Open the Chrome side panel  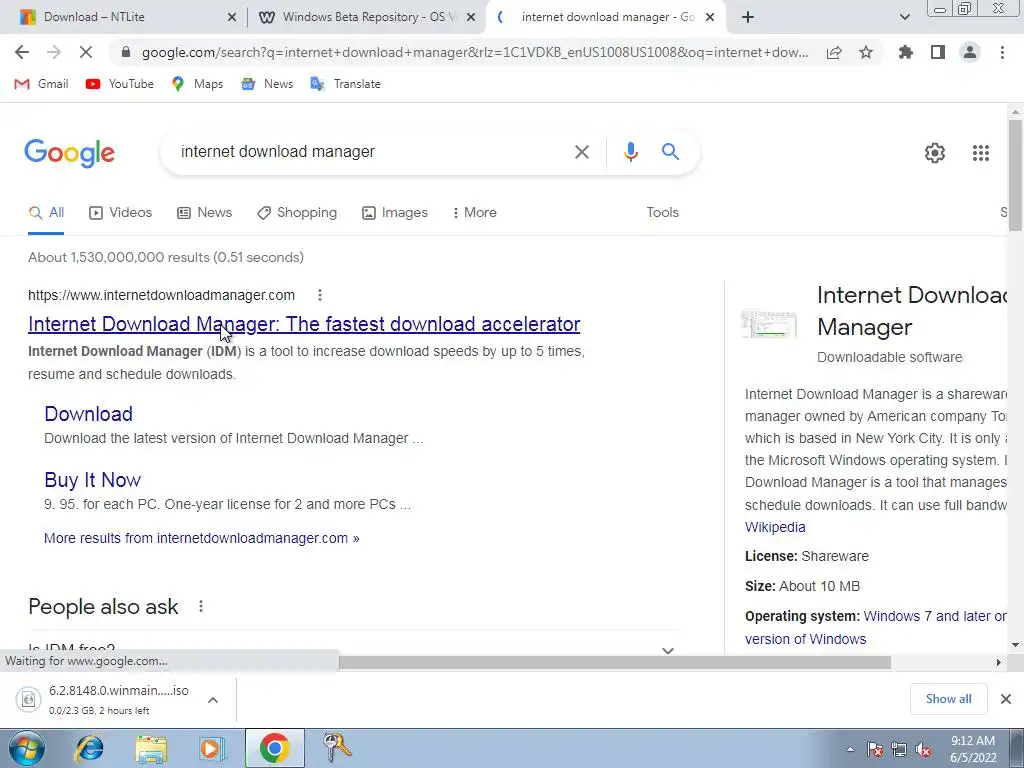pyautogui.click(x=938, y=52)
